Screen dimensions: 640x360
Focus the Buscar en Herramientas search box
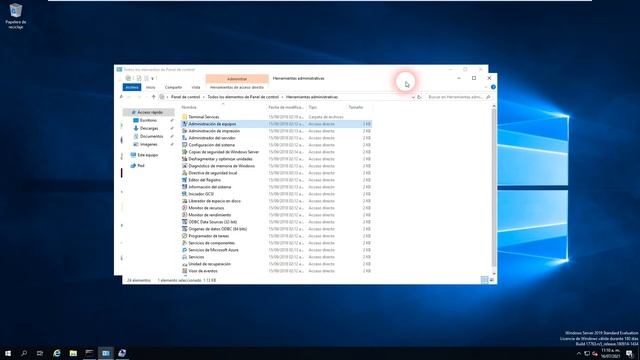click(458, 97)
